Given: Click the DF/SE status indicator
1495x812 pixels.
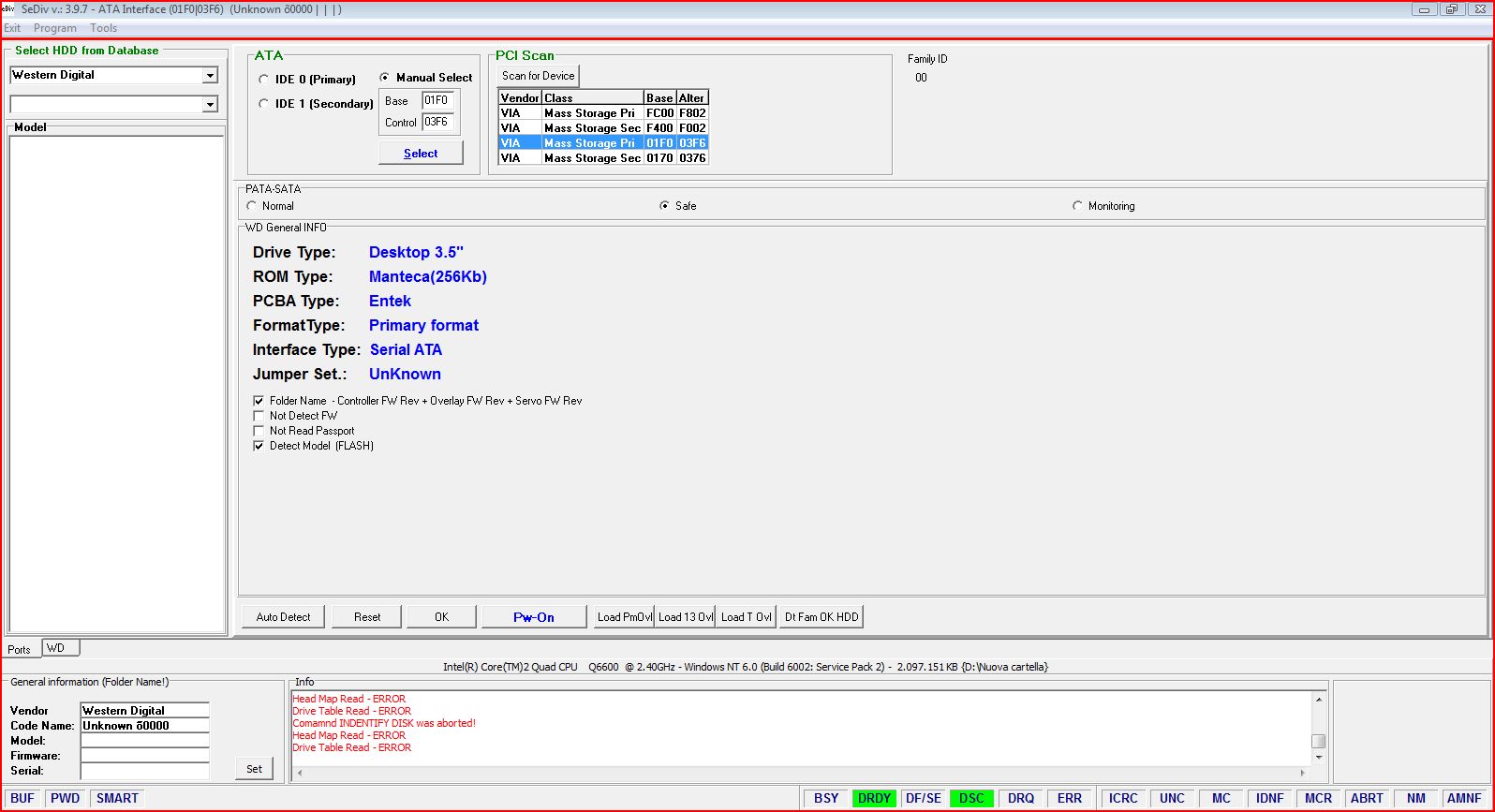Looking at the screenshot, I should pos(924,798).
